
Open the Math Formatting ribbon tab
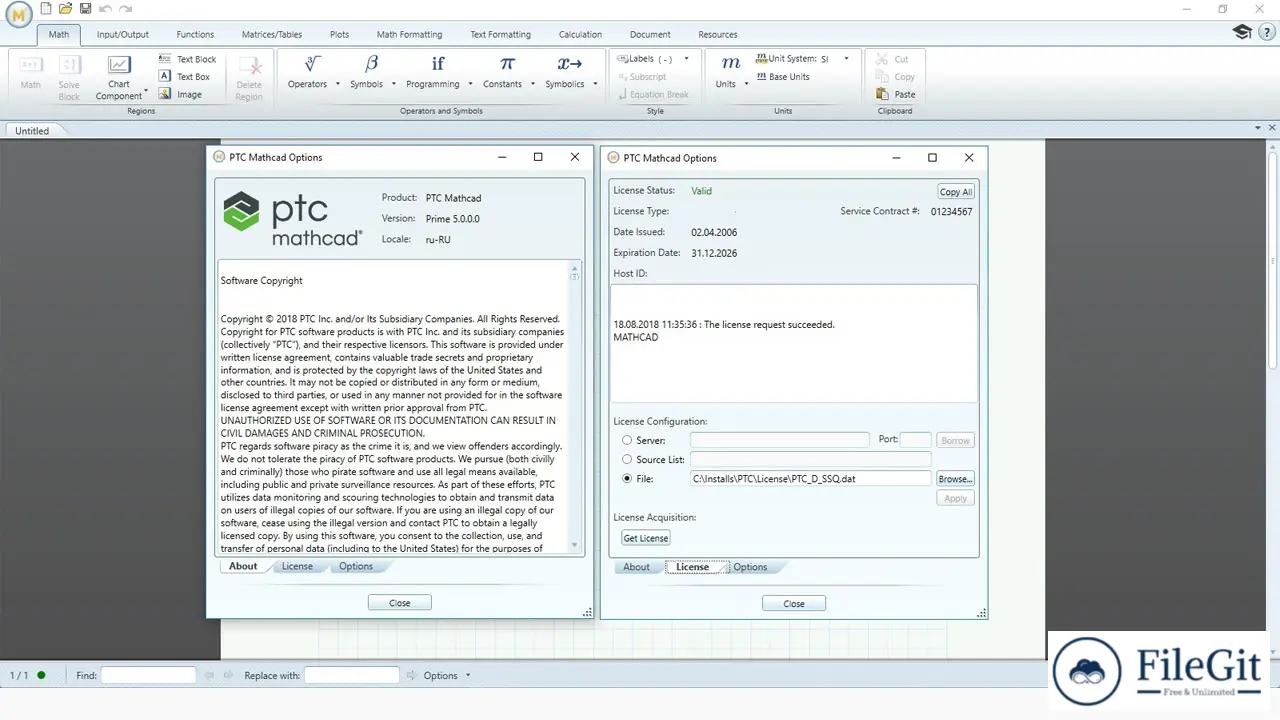(409, 34)
